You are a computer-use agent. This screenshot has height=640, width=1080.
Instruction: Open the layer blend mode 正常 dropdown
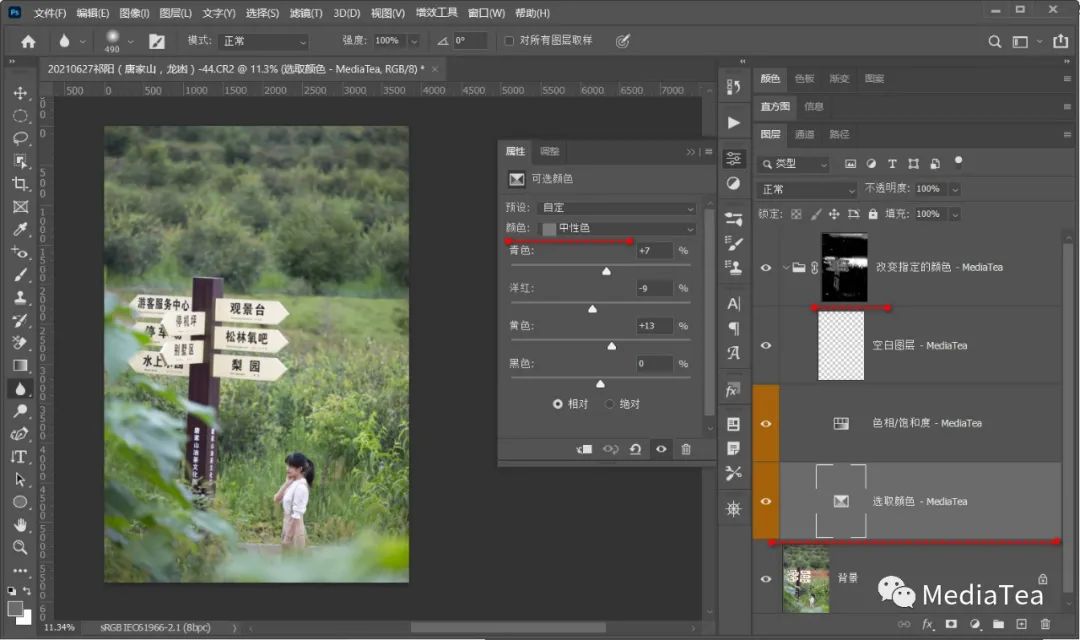tap(807, 189)
